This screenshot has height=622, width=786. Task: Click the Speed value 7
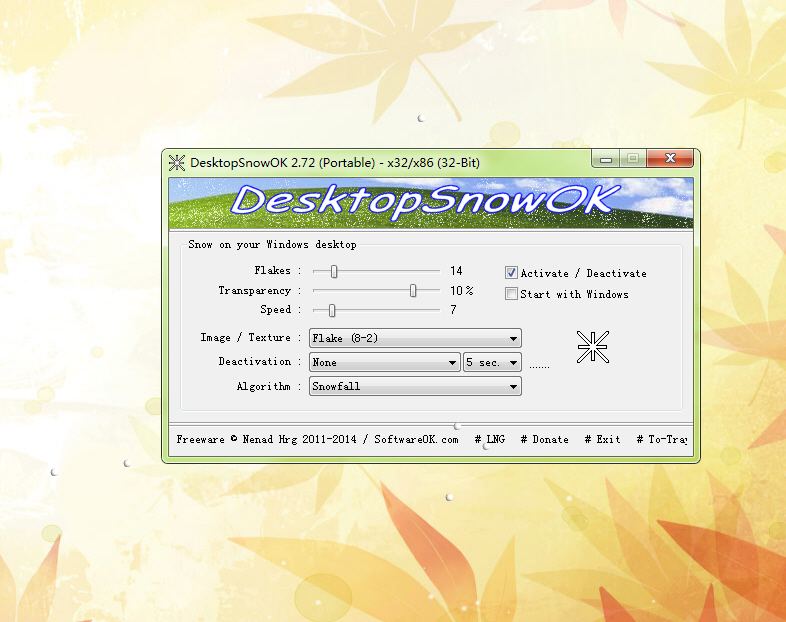(453, 310)
